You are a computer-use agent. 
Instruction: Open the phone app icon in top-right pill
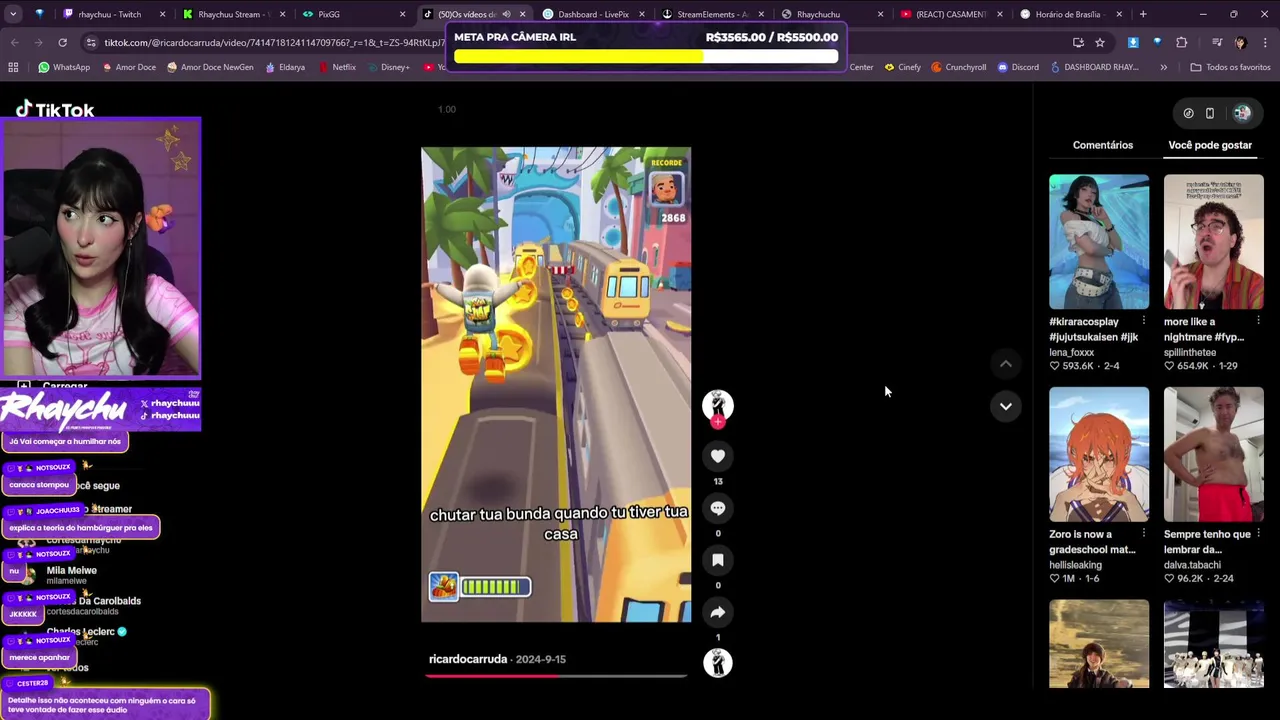coord(1210,113)
